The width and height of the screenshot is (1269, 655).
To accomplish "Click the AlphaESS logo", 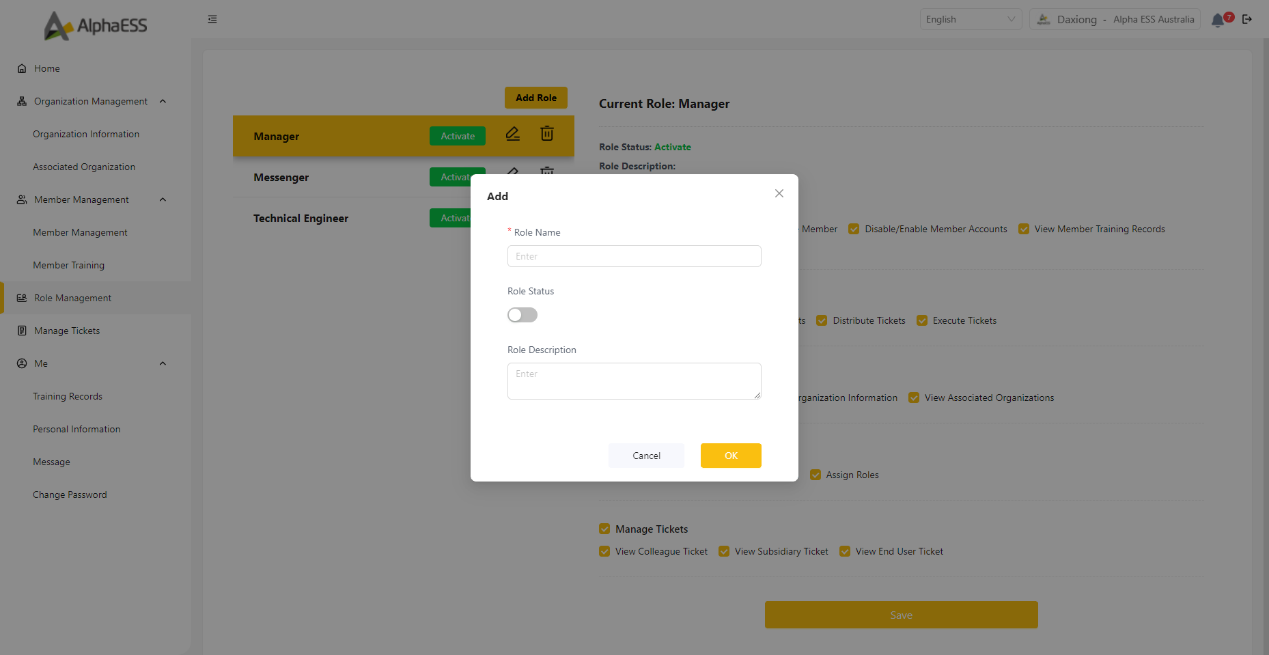I will (x=96, y=25).
